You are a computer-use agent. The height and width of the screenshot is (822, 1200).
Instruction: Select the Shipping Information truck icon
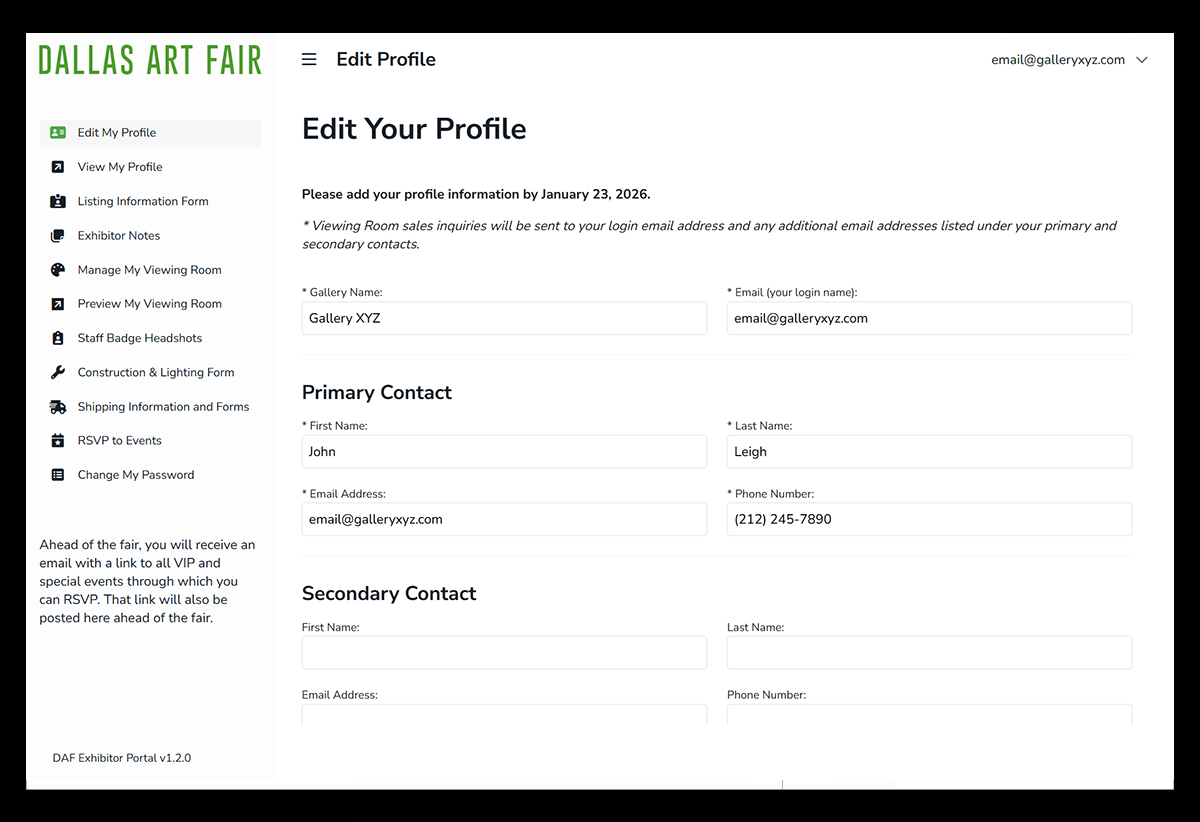coord(59,406)
